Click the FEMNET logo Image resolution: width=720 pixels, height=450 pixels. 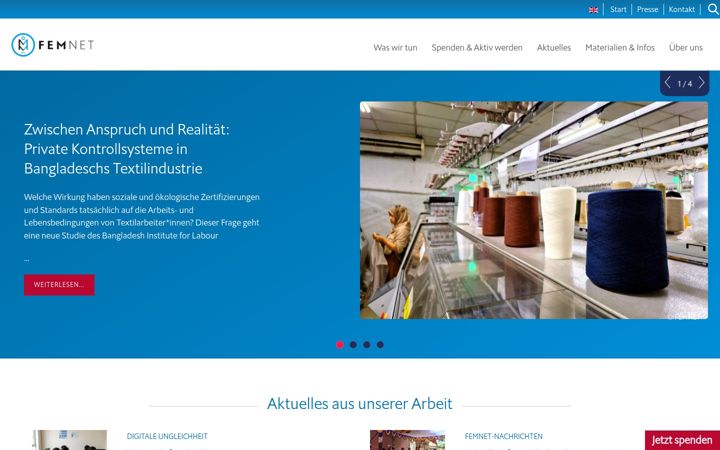click(x=52, y=45)
